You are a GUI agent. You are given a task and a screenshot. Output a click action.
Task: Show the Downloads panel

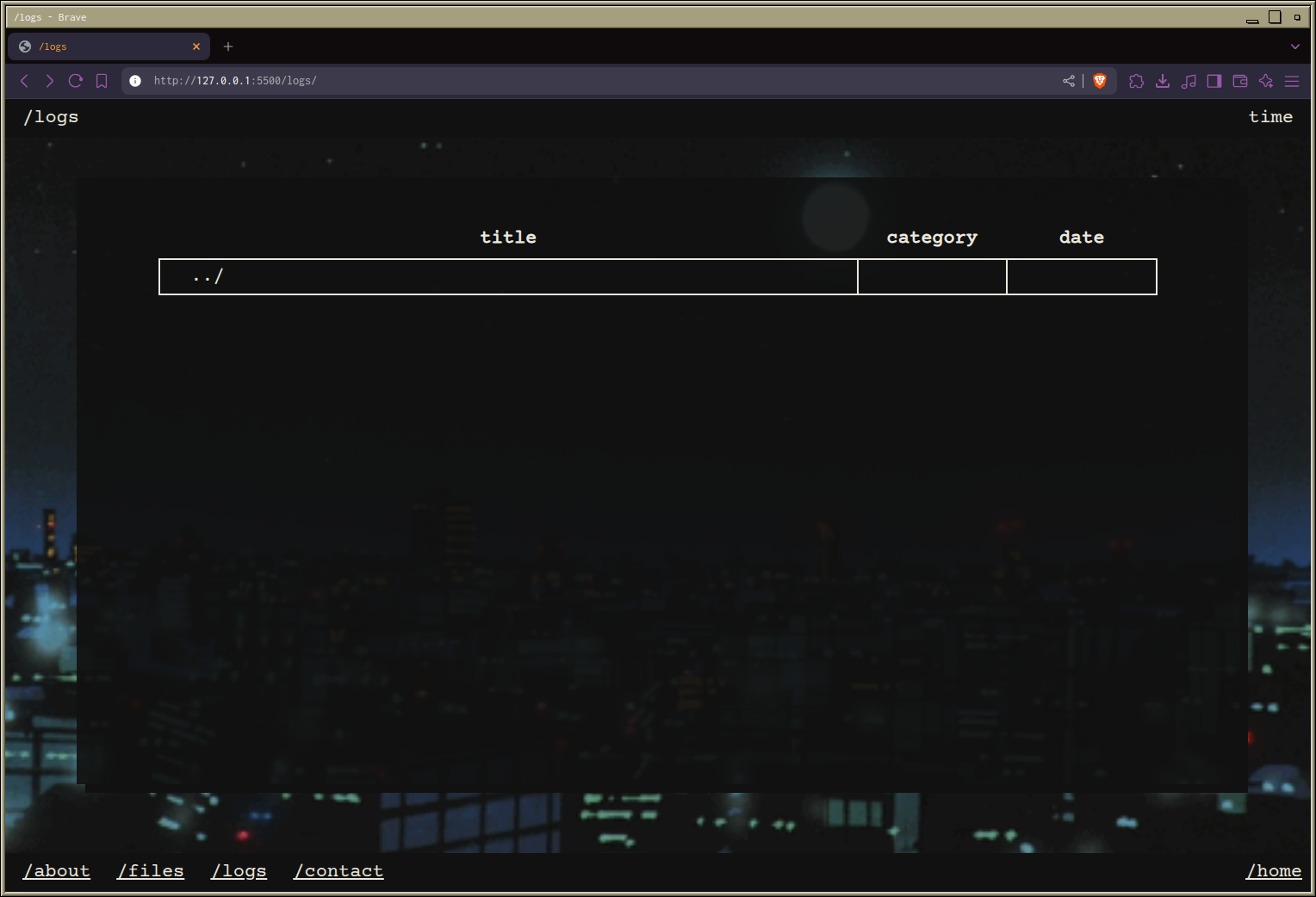pyautogui.click(x=1163, y=81)
